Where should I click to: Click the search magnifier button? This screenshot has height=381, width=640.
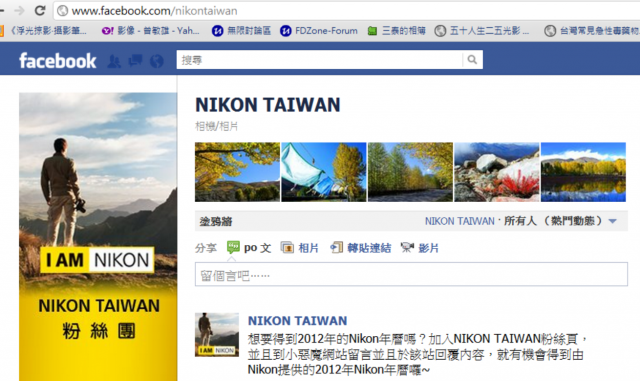click(472, 60)
